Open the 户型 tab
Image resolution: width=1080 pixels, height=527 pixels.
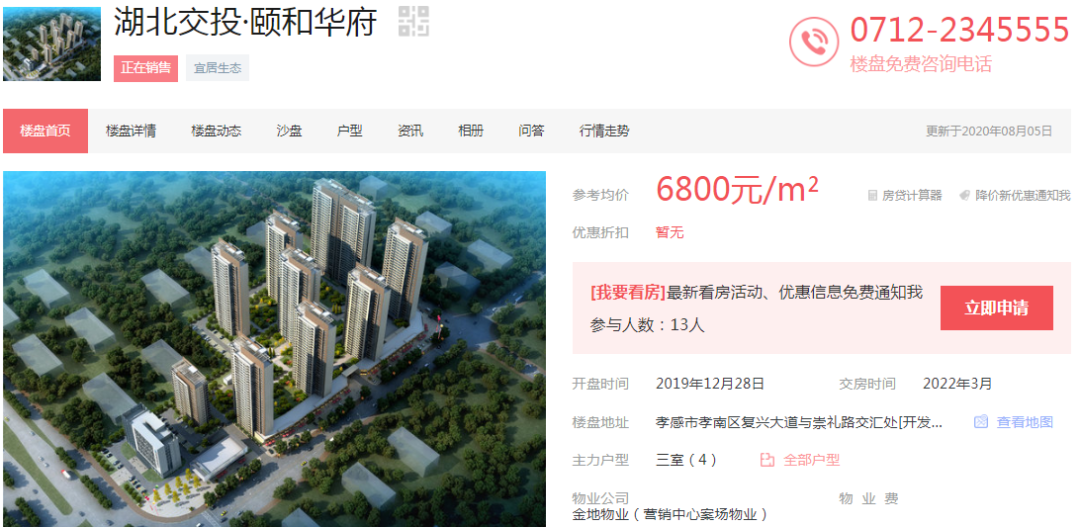click(350, 131)
